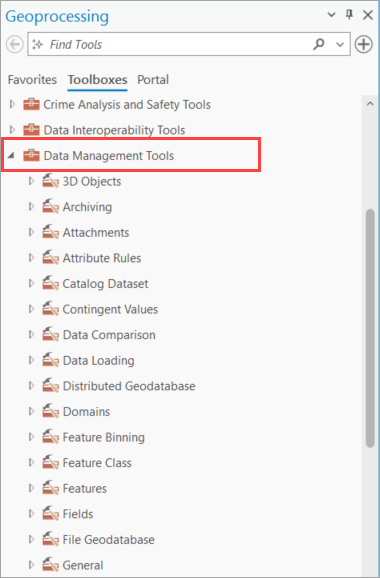Click into the Find Tools search box

tap(189, 44)
